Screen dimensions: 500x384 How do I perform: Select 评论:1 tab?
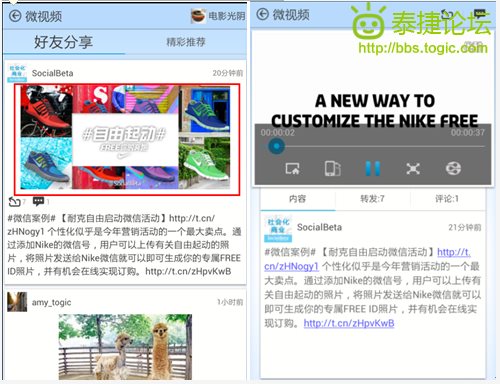(x=447, y=199)
